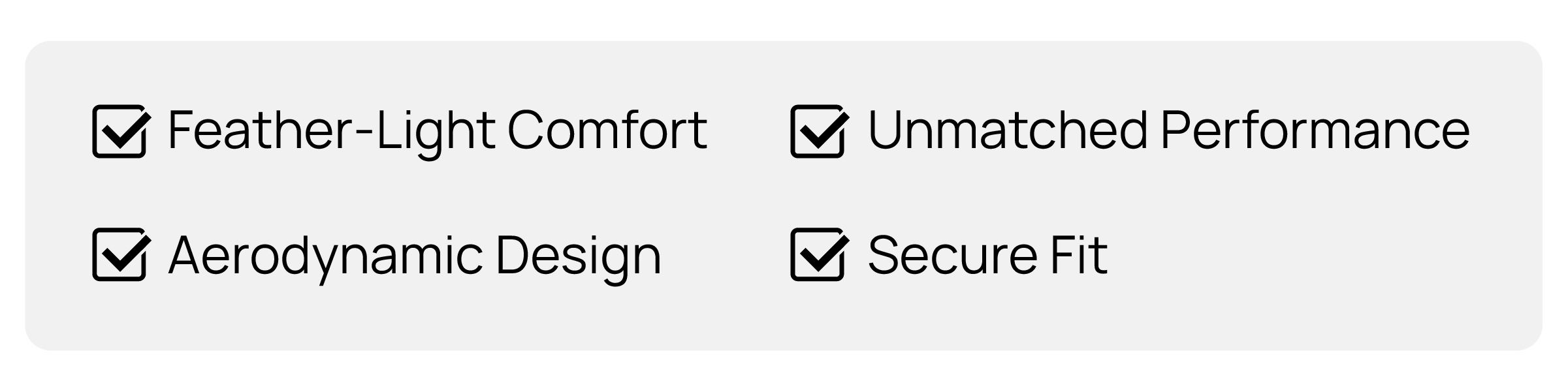1568x392 pixels.
Task: Click the checkmark icon beside Feather-Light Comfort
Action: (x=121, y=131)
